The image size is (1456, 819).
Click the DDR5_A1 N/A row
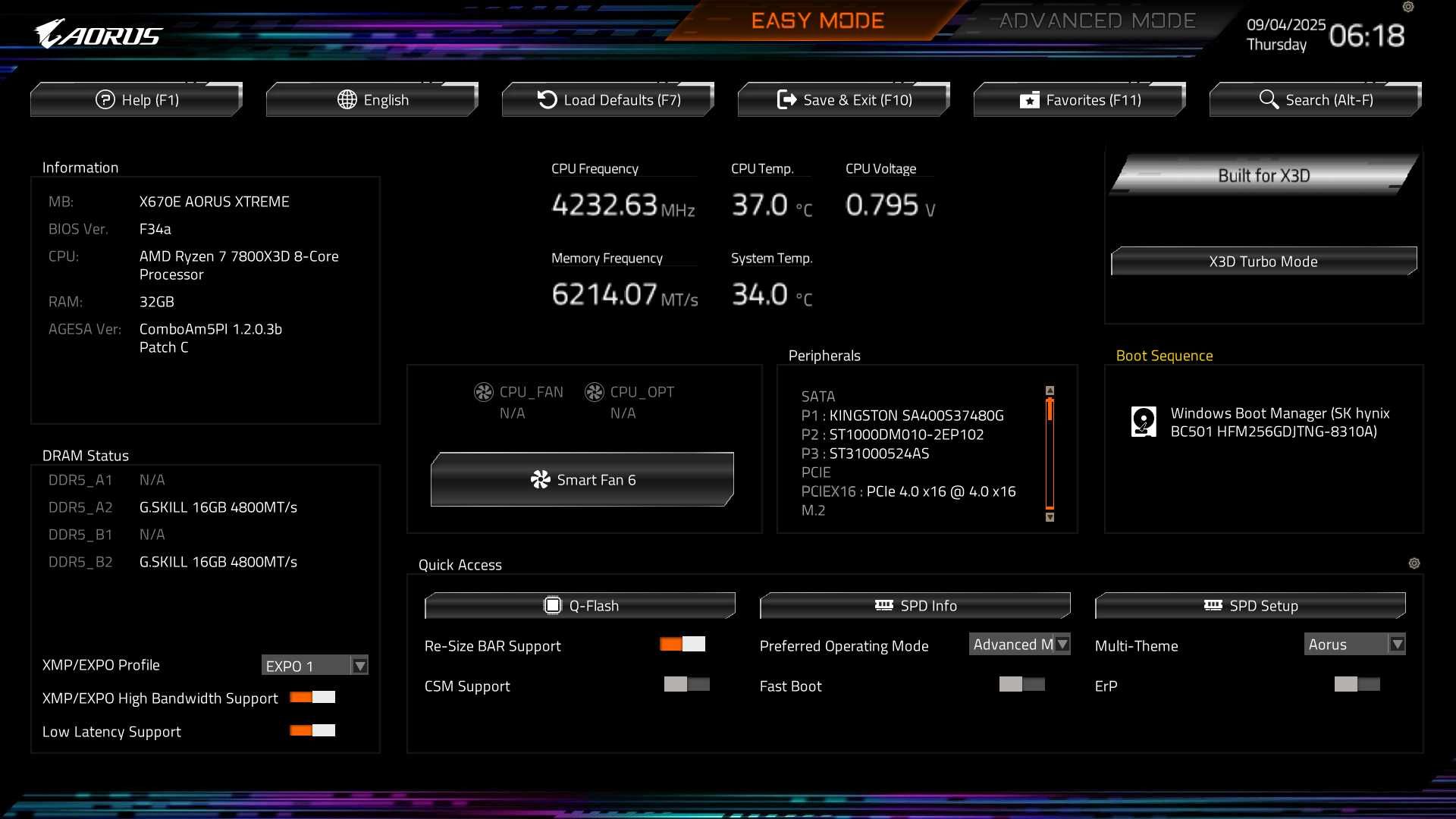pyautogui.click(x=106, y=480)
